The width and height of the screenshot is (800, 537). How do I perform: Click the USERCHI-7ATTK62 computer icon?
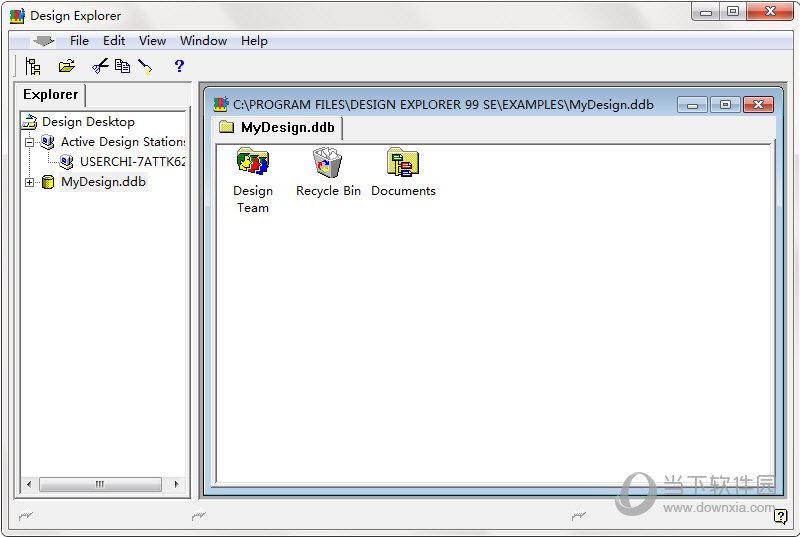(66, 162)
